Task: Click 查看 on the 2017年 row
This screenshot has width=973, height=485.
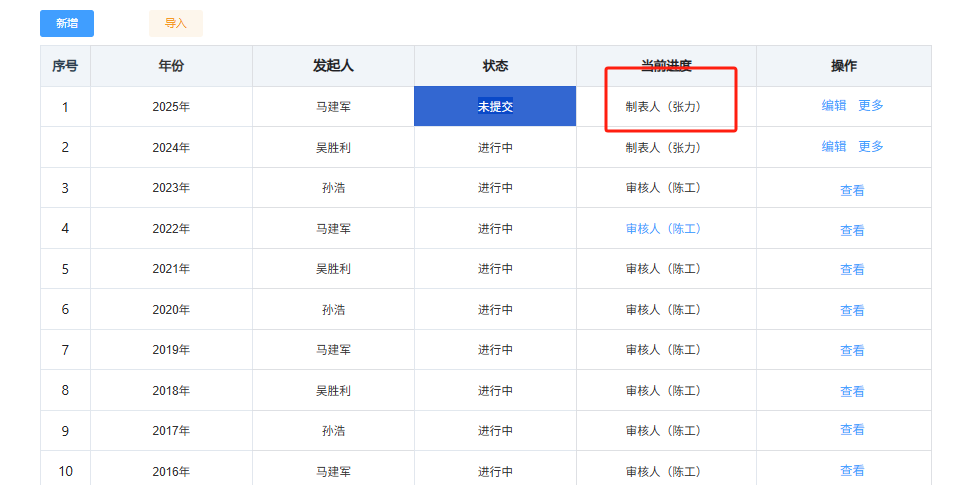Action: pyautogui.click(x=852, y=430)
